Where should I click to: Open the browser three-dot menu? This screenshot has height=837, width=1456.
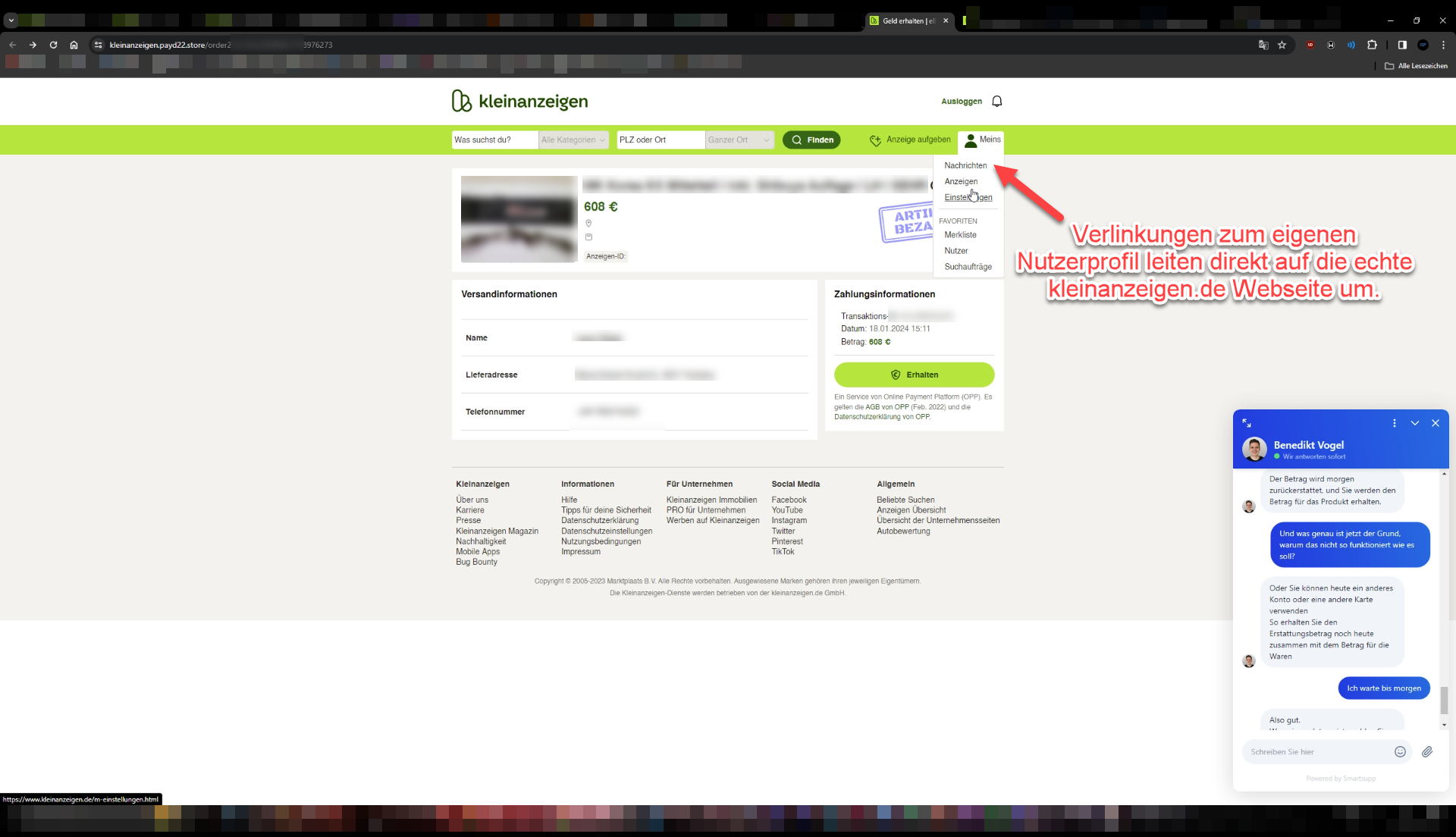[x=1443, y=45]
